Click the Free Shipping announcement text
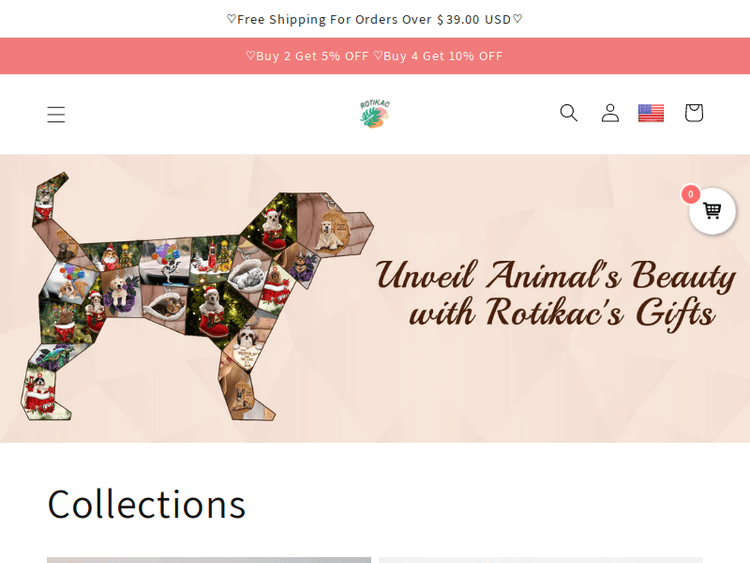The height and width of the screenshot is (563, 750). click(375, 19)
